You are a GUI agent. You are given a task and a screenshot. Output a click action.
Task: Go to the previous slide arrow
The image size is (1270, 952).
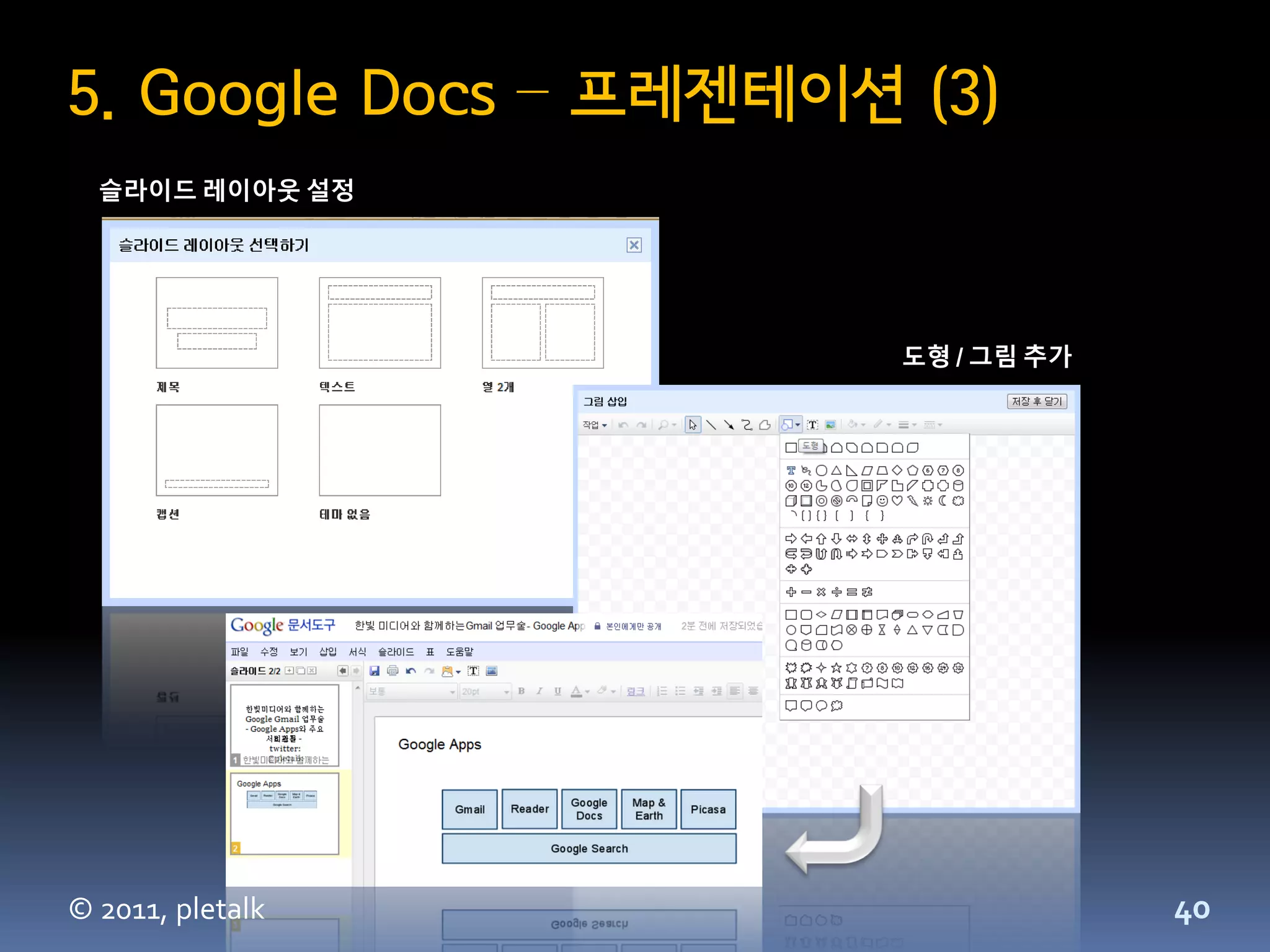click(x=342, y=671)
